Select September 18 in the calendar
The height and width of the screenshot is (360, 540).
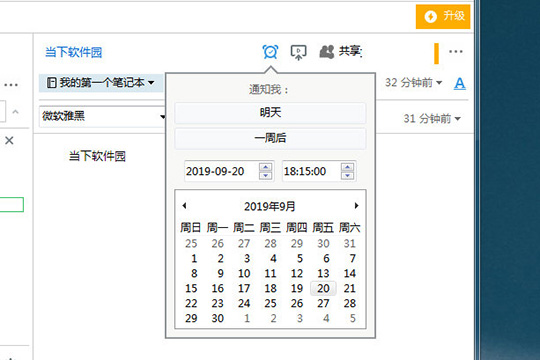coord(270,288)
